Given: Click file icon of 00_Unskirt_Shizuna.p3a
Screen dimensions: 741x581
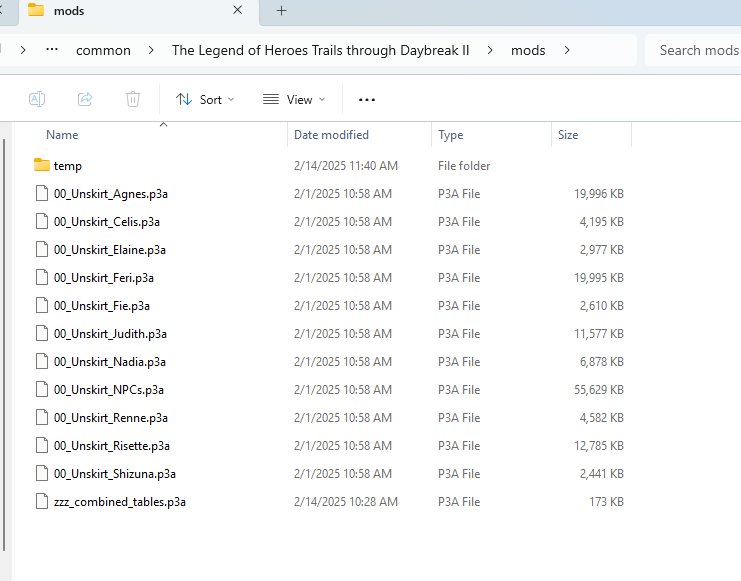Looking at the screenshot, I should coord(42,473).
